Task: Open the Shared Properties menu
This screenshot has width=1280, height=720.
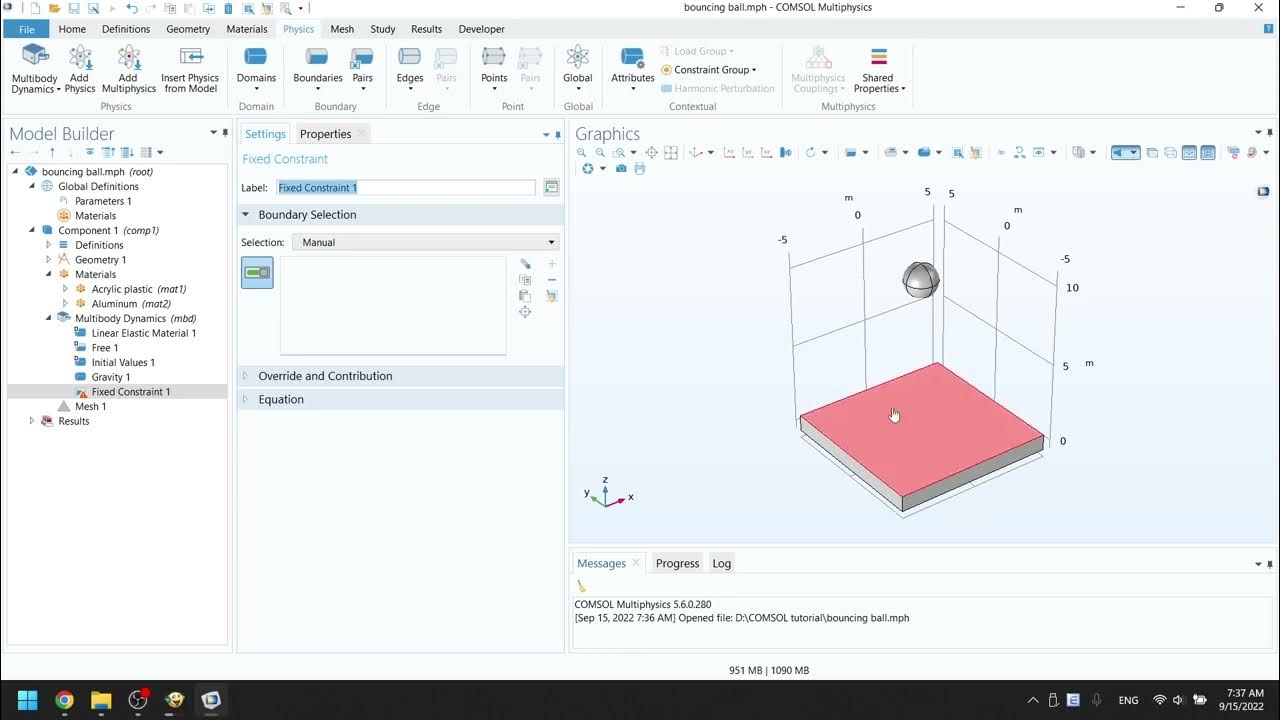Action: point(878,70)
